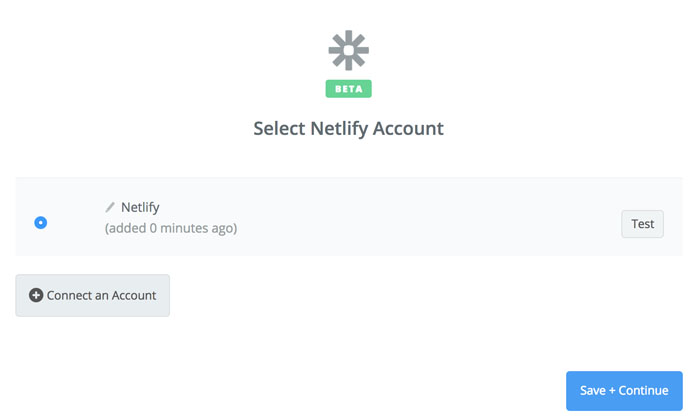
Task: Click the blue Save + Continue button
Action: click(x=624, y=391)
